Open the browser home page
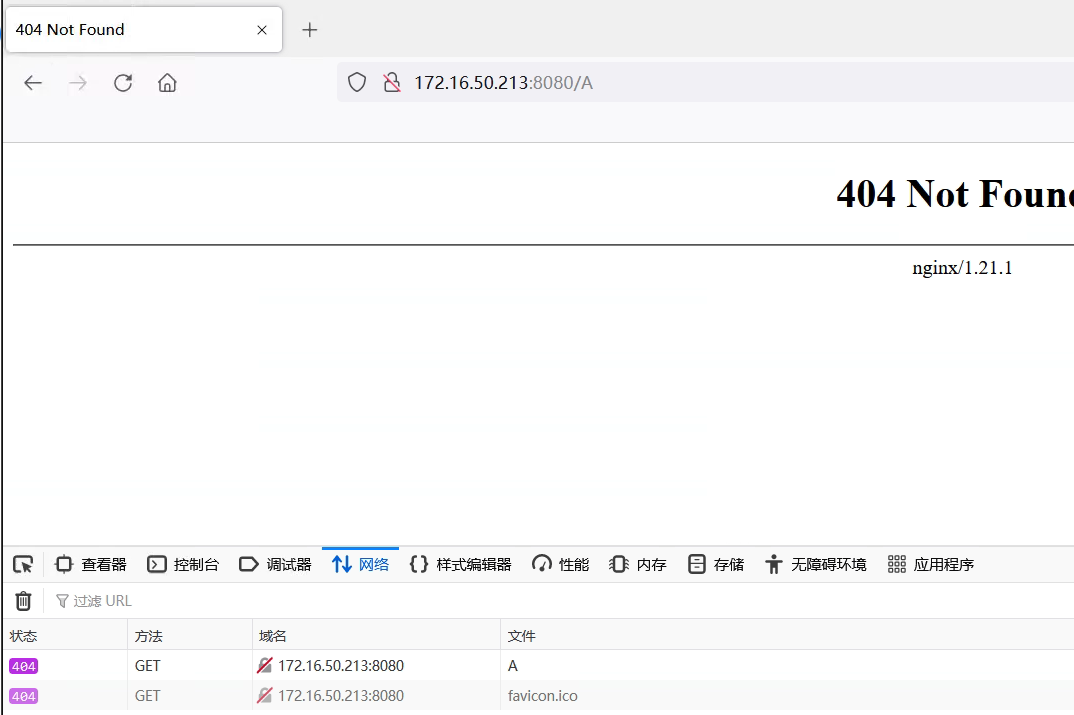The height and width of the screenshot is (715, 1074). (167, 83)
